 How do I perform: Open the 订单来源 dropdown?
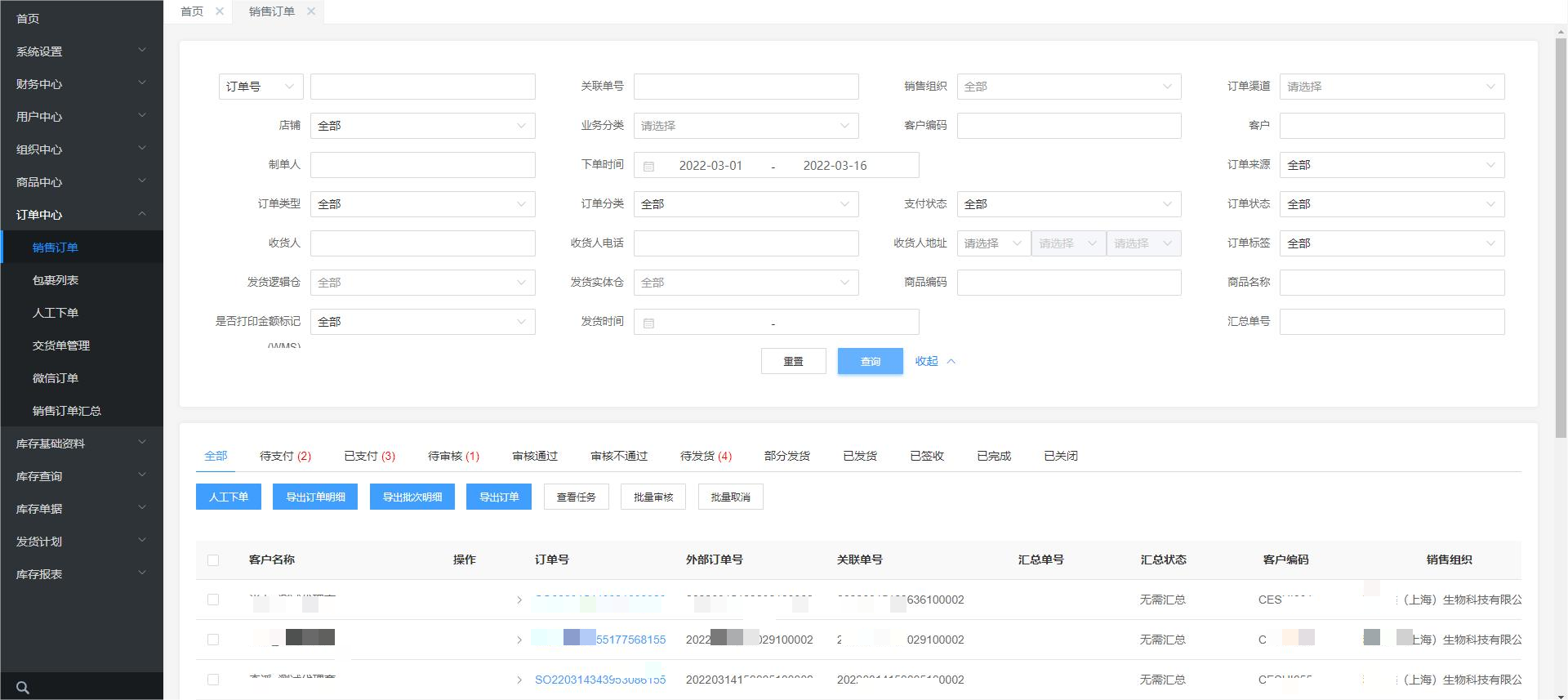(1392, 165)
